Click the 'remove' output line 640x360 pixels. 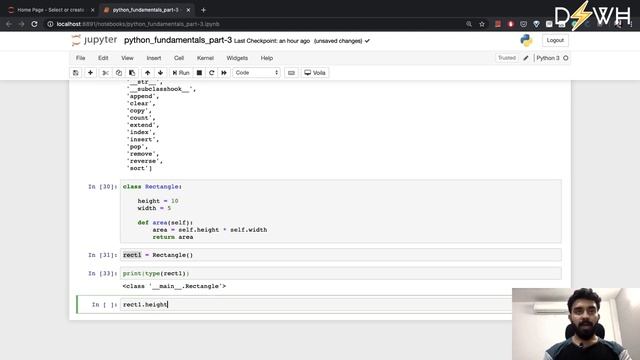point(143,154)
